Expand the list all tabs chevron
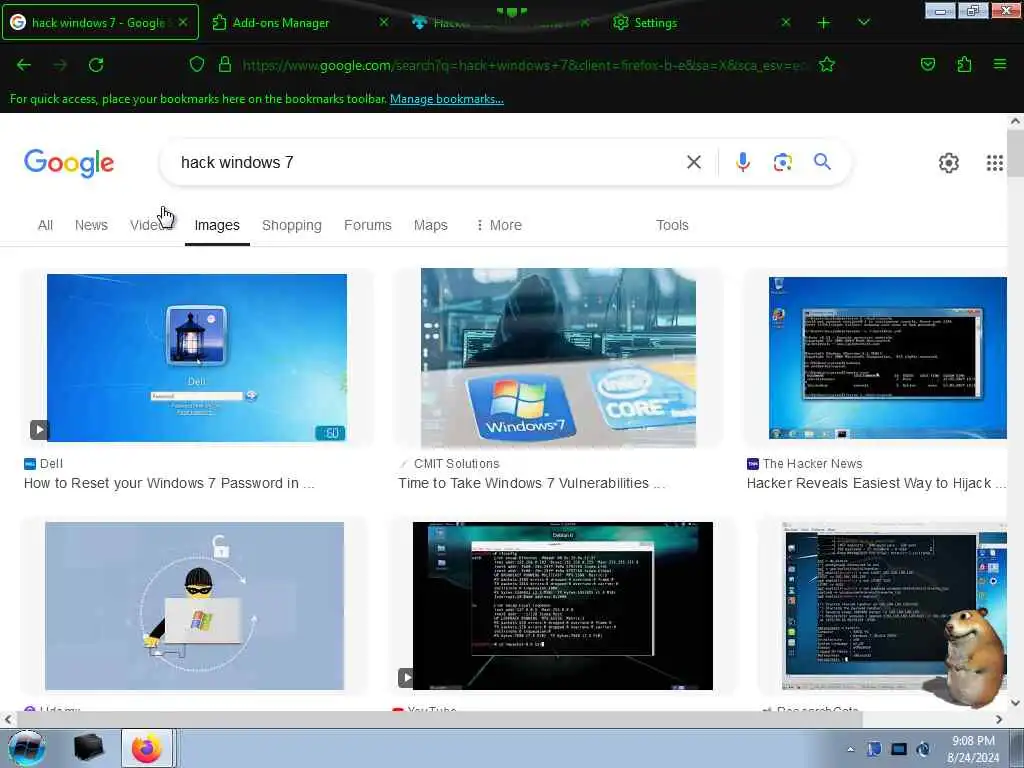Image resolution: width=1024 pixels, height=768 pixels. (x=863, y=23)
